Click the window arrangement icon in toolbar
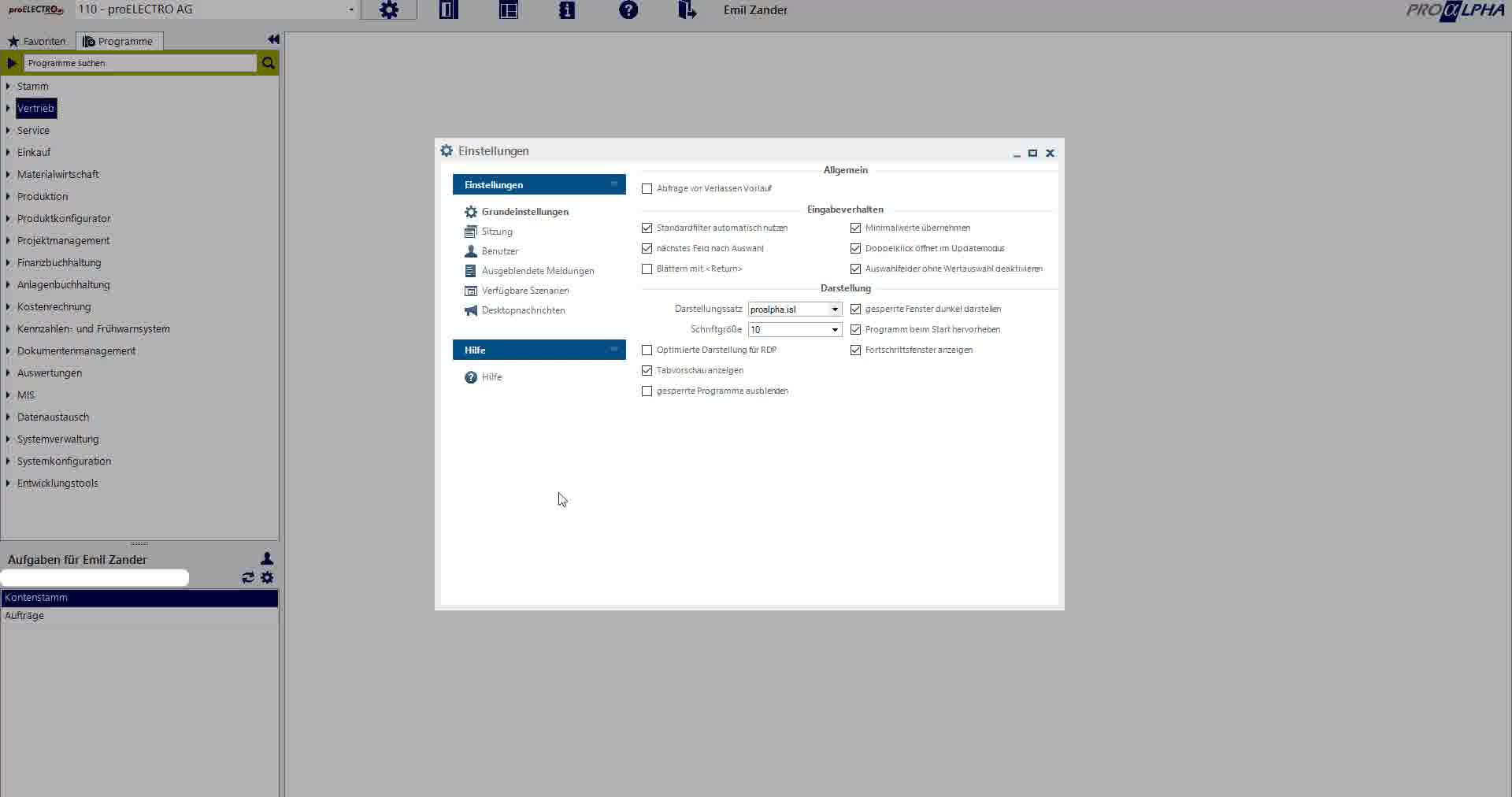The height and width of the screenshot is (797, 1512). coord(509,10)
